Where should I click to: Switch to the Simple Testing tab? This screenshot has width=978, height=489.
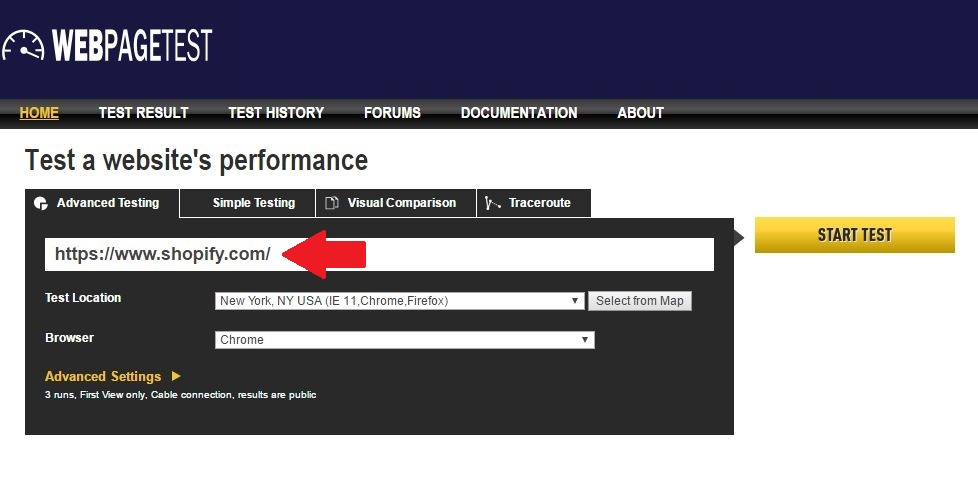coord(248,203)
